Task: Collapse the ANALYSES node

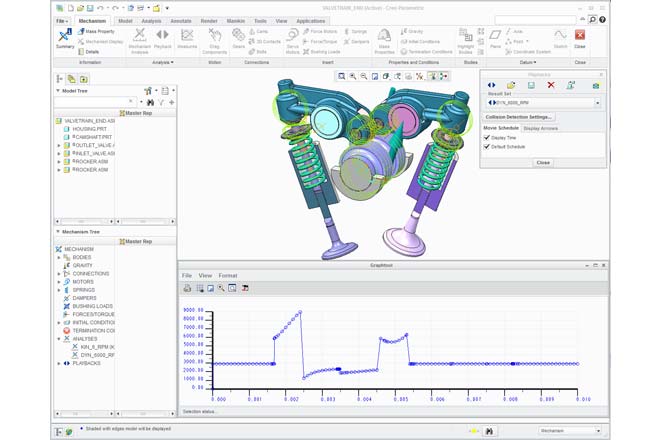Action: point(59,339)
